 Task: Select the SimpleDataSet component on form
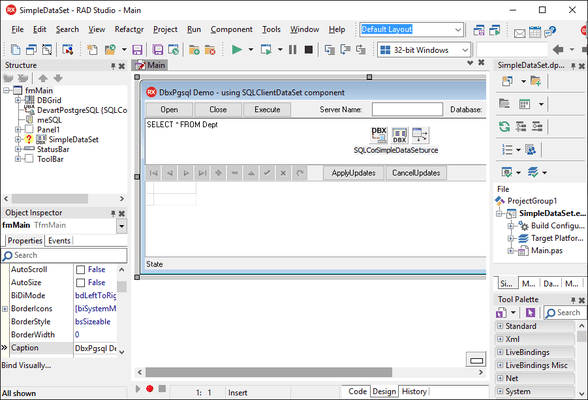399,135
